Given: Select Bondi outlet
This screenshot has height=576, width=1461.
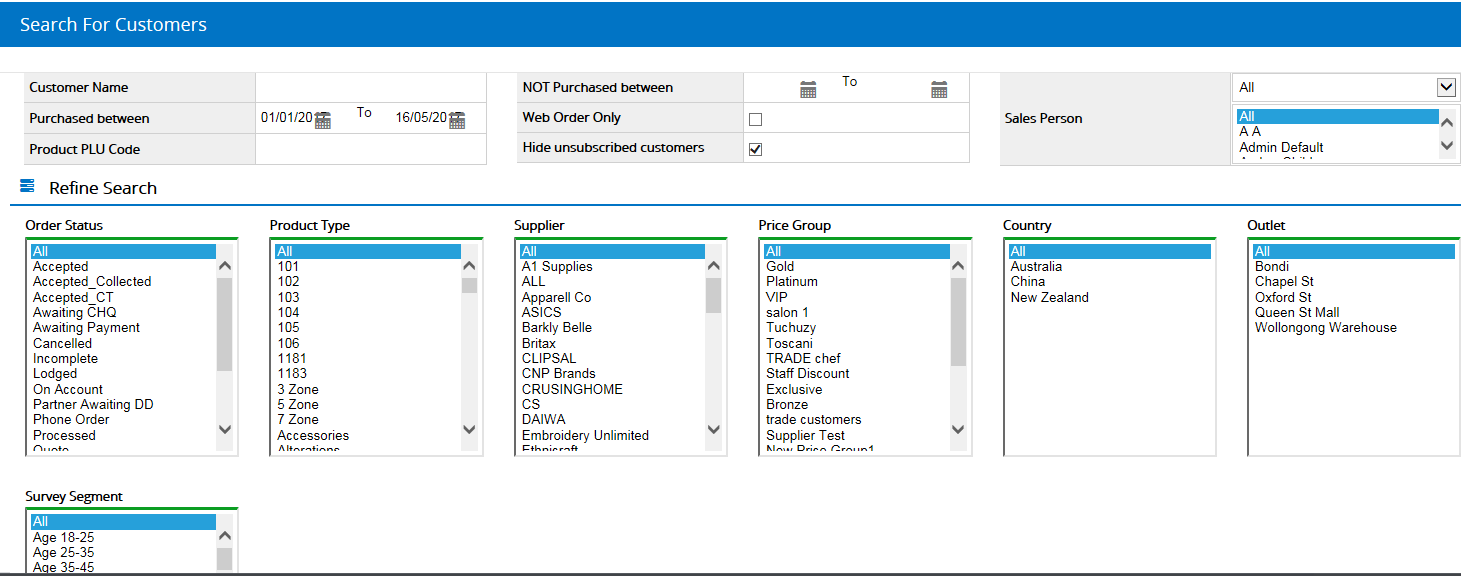Looking at the screenshot, I should 1354,266.
